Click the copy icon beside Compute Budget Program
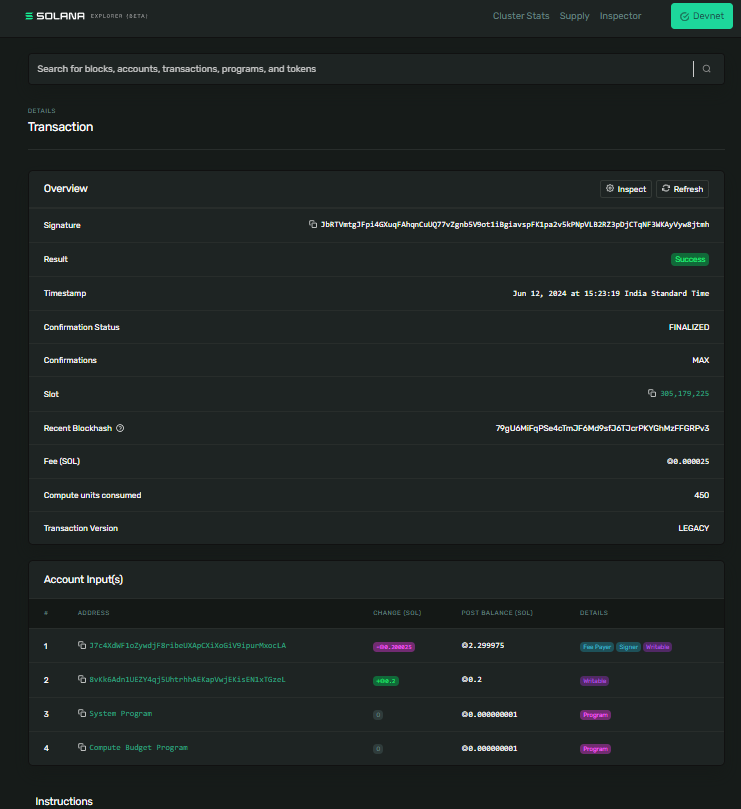The image size is (741, 809). click(x=82, y=747)
